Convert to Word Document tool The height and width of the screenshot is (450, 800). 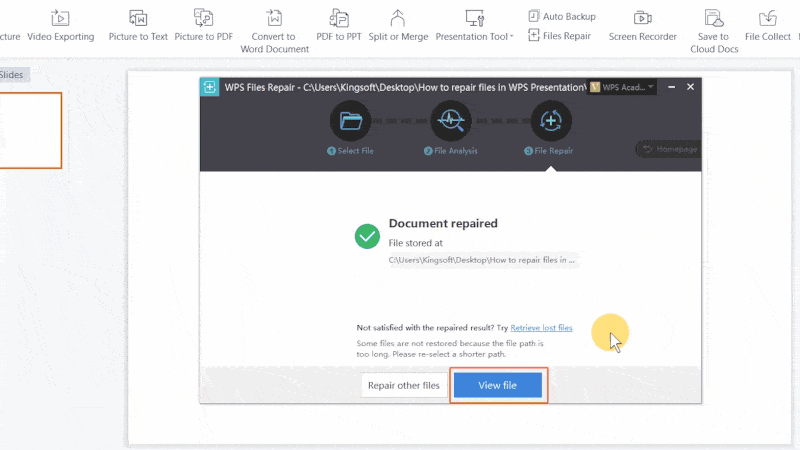pyautogui.click(x=274, y=31)
